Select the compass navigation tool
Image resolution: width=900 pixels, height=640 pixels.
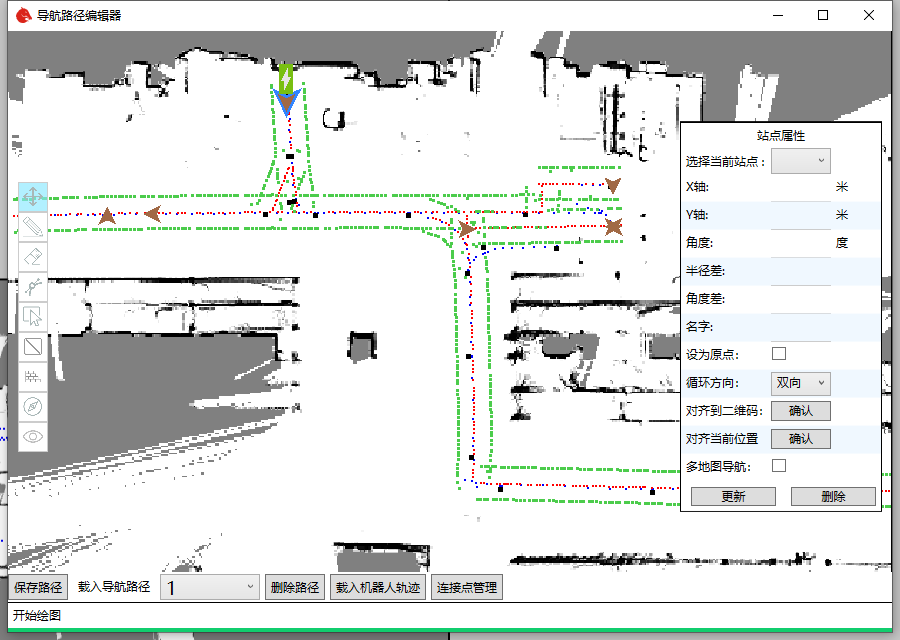tap(33, 407)
